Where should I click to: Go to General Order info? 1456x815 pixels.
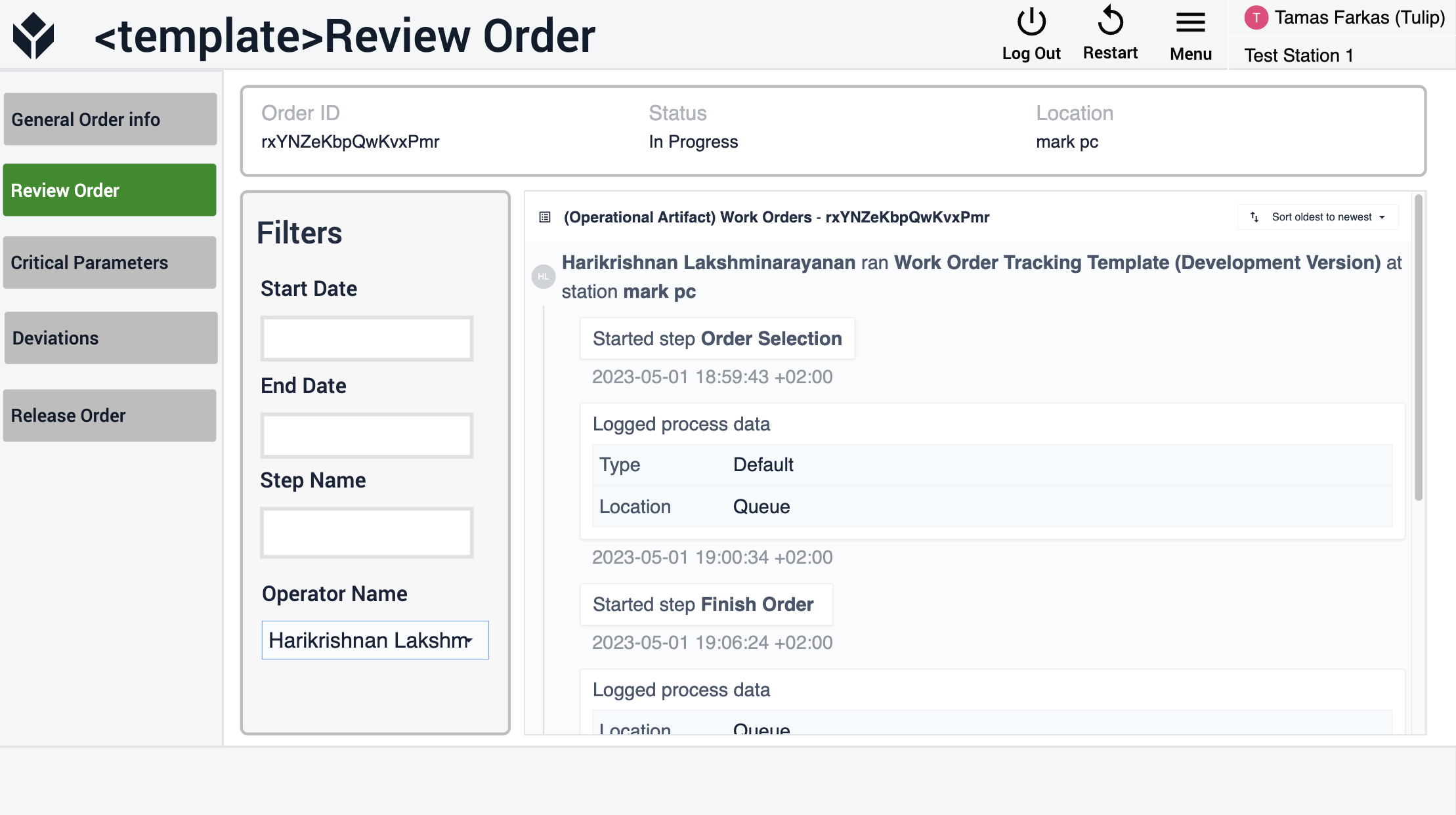click(x=110, y=119)
